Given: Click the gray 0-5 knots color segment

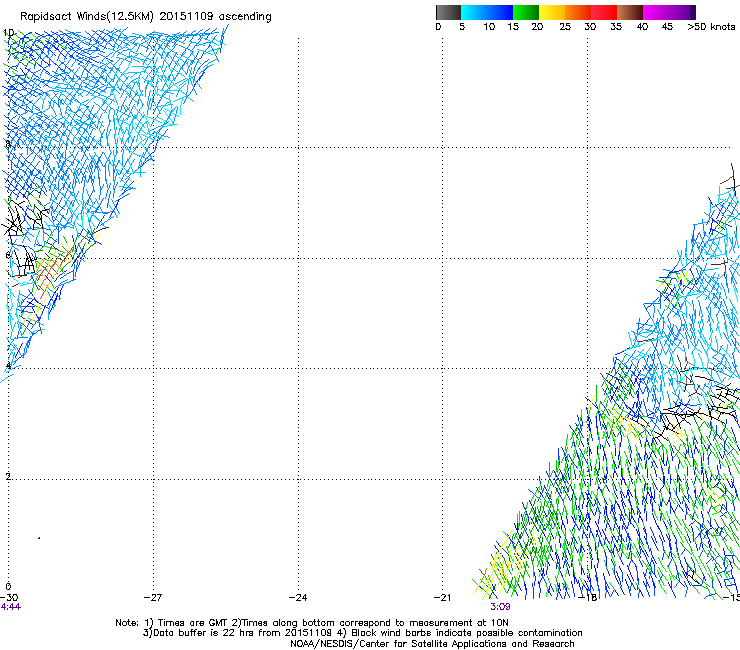Looking at the screenshot, I should click(x=448, y=12).
